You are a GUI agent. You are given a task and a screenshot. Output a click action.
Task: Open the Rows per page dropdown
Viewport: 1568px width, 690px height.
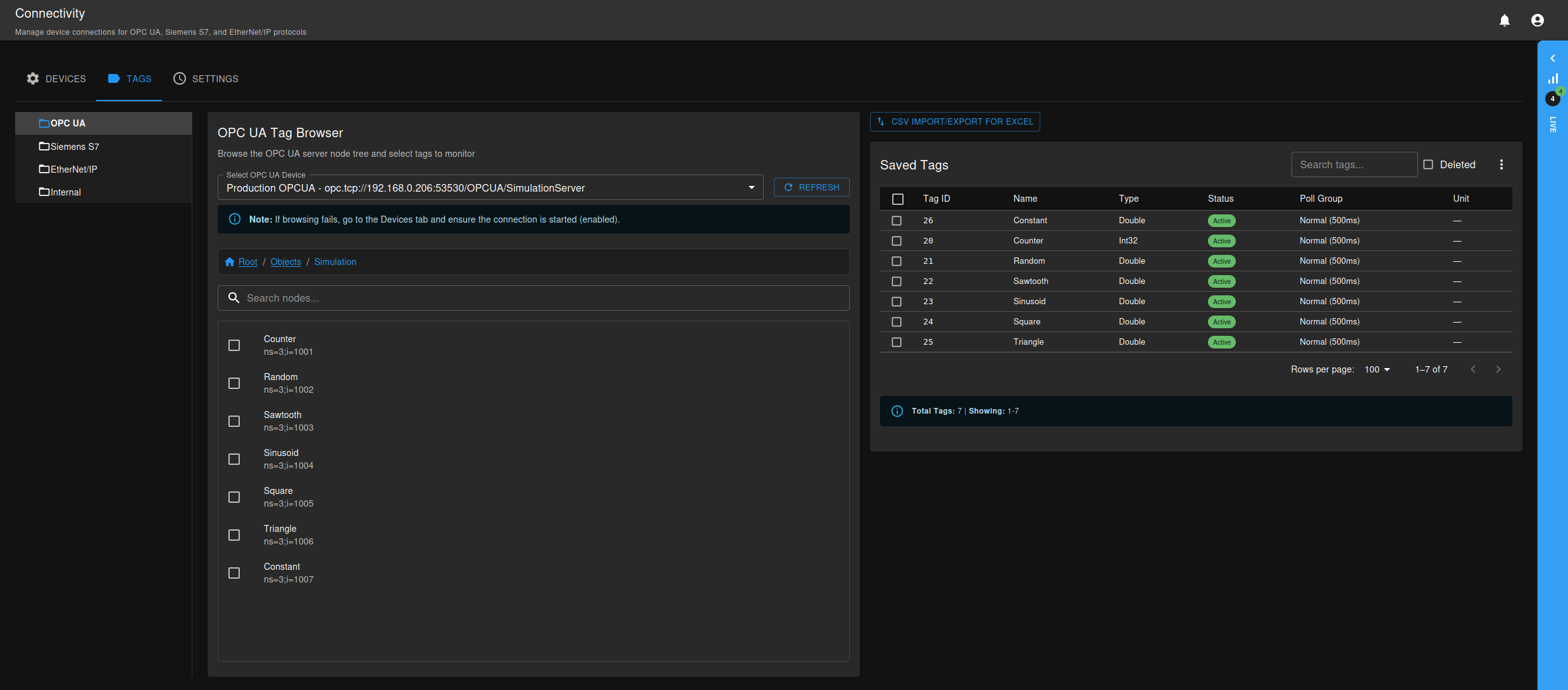point(1377,369)
